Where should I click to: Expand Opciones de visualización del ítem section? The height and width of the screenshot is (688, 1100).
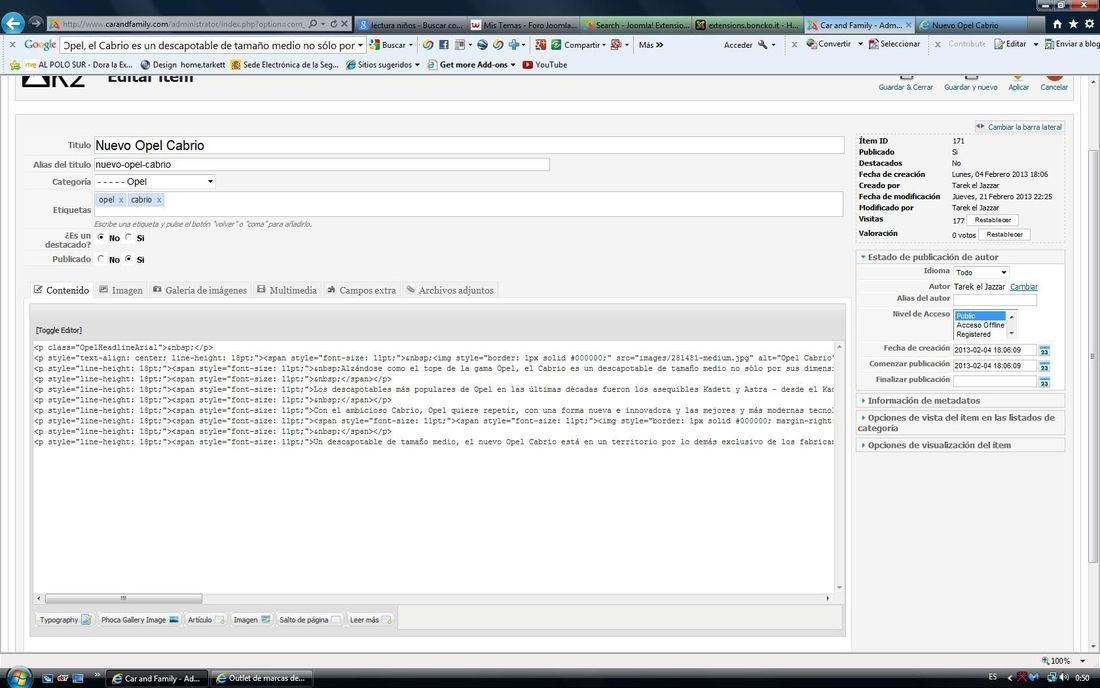(x=960, y=445)
